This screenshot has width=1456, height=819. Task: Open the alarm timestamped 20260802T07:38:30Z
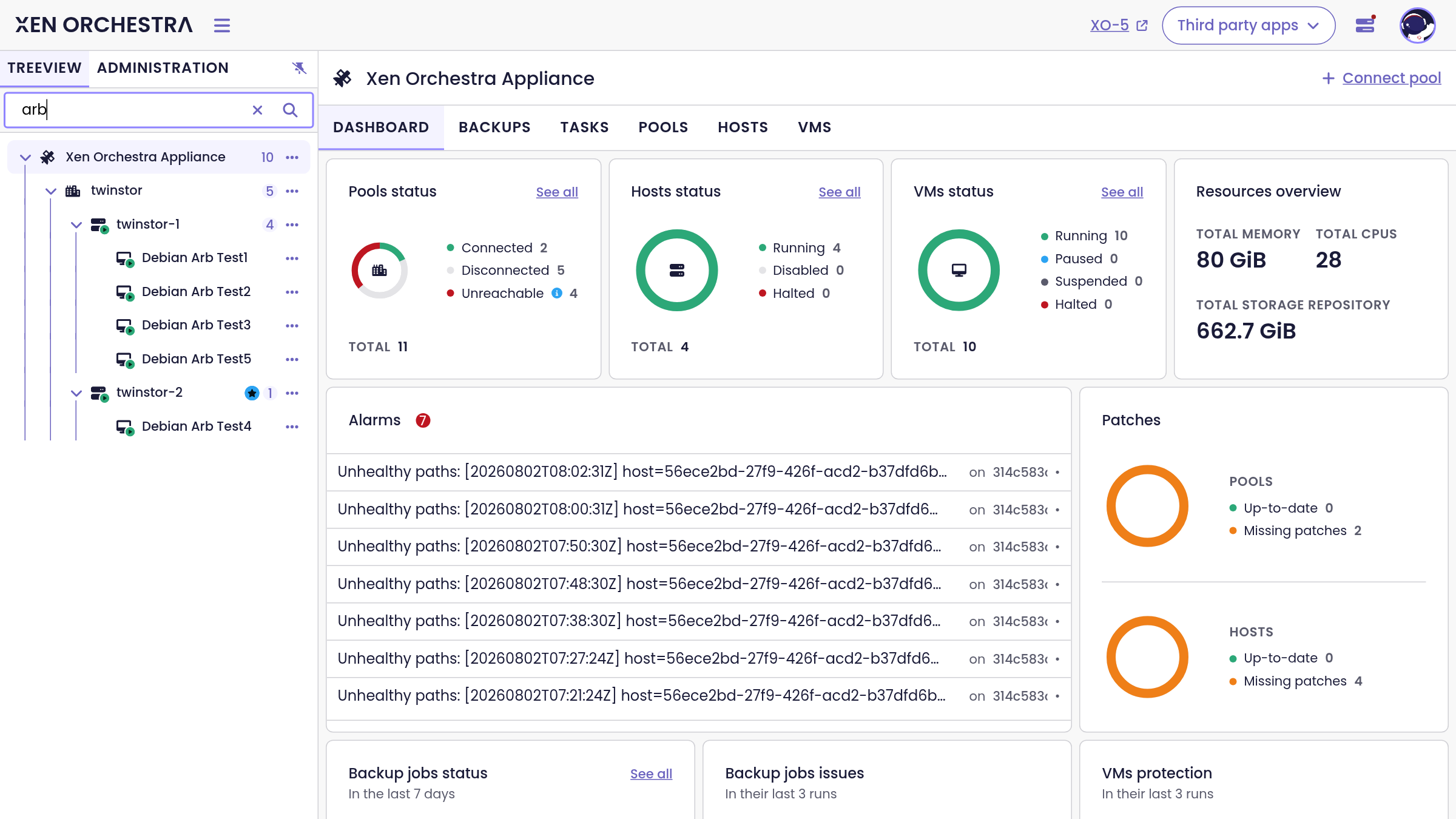pos(698,621)
